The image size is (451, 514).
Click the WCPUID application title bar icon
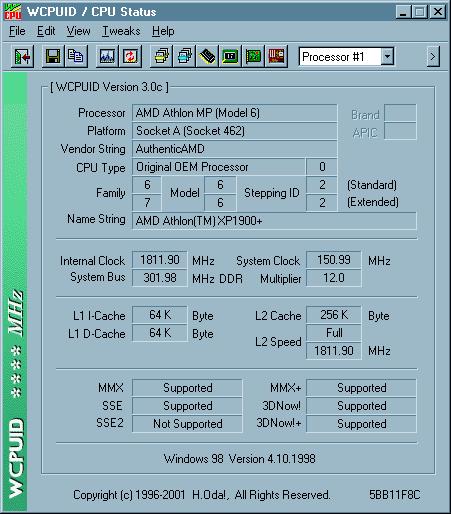(x=13, y=12)
